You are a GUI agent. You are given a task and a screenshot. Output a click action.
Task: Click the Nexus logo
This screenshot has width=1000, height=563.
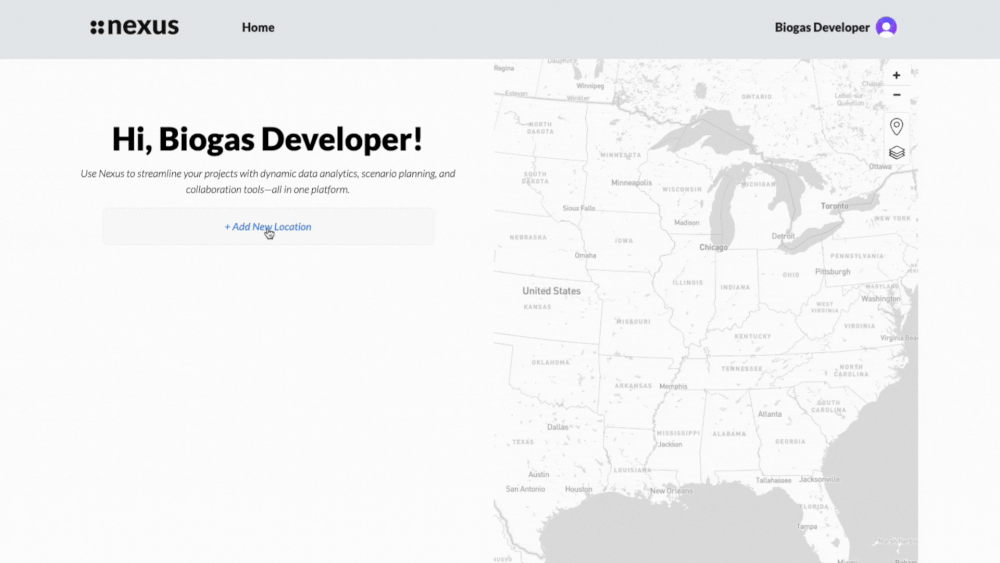click(x=135, y=27)
